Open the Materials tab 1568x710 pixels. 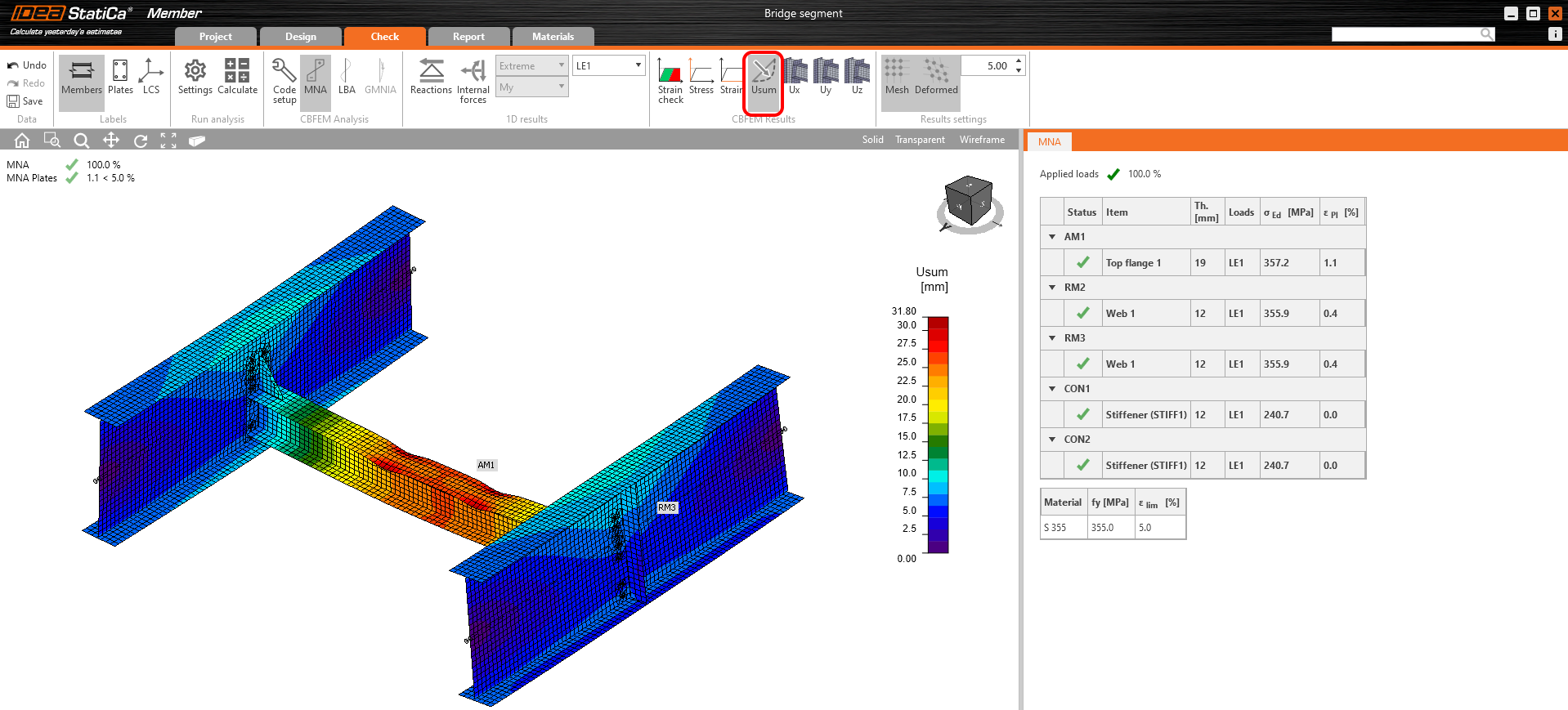tap(553, 37)
